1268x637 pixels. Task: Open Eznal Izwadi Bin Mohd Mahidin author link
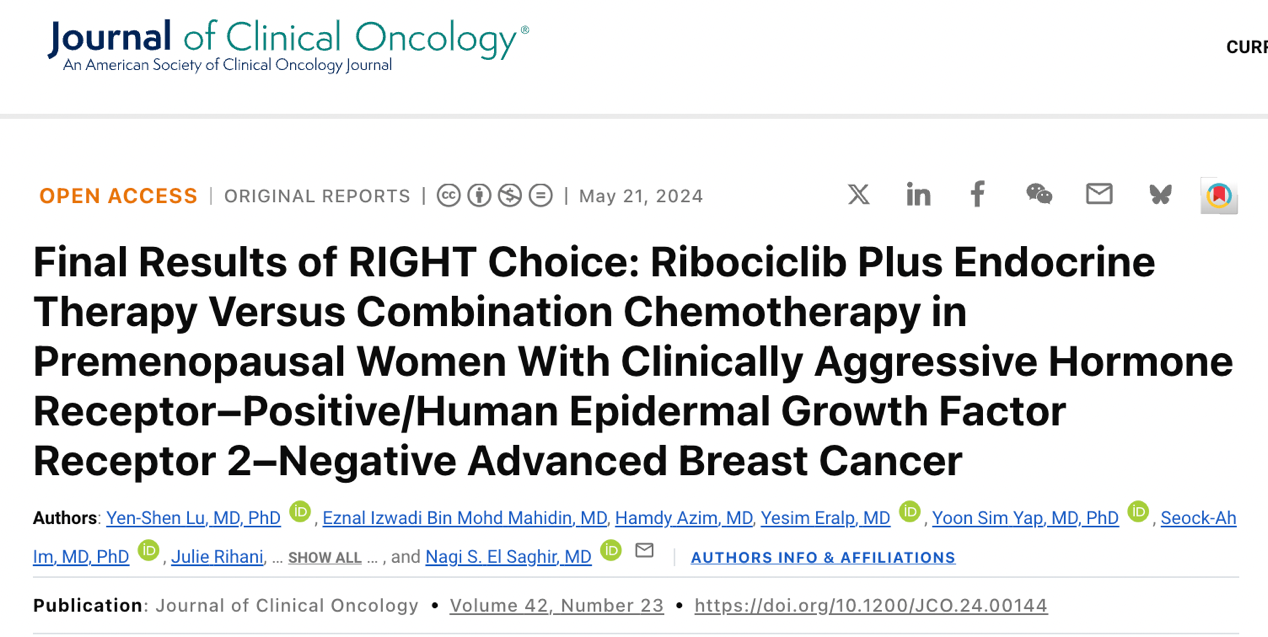(x=465, y=518)
